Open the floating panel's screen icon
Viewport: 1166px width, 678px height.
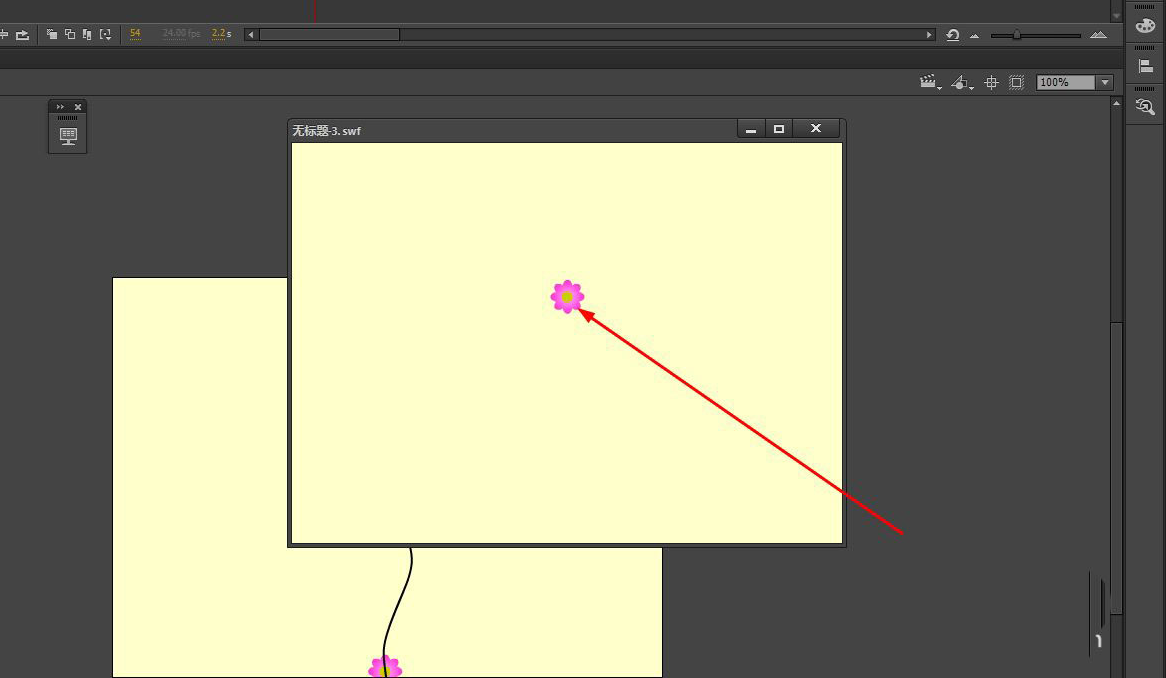pos(68,137)
